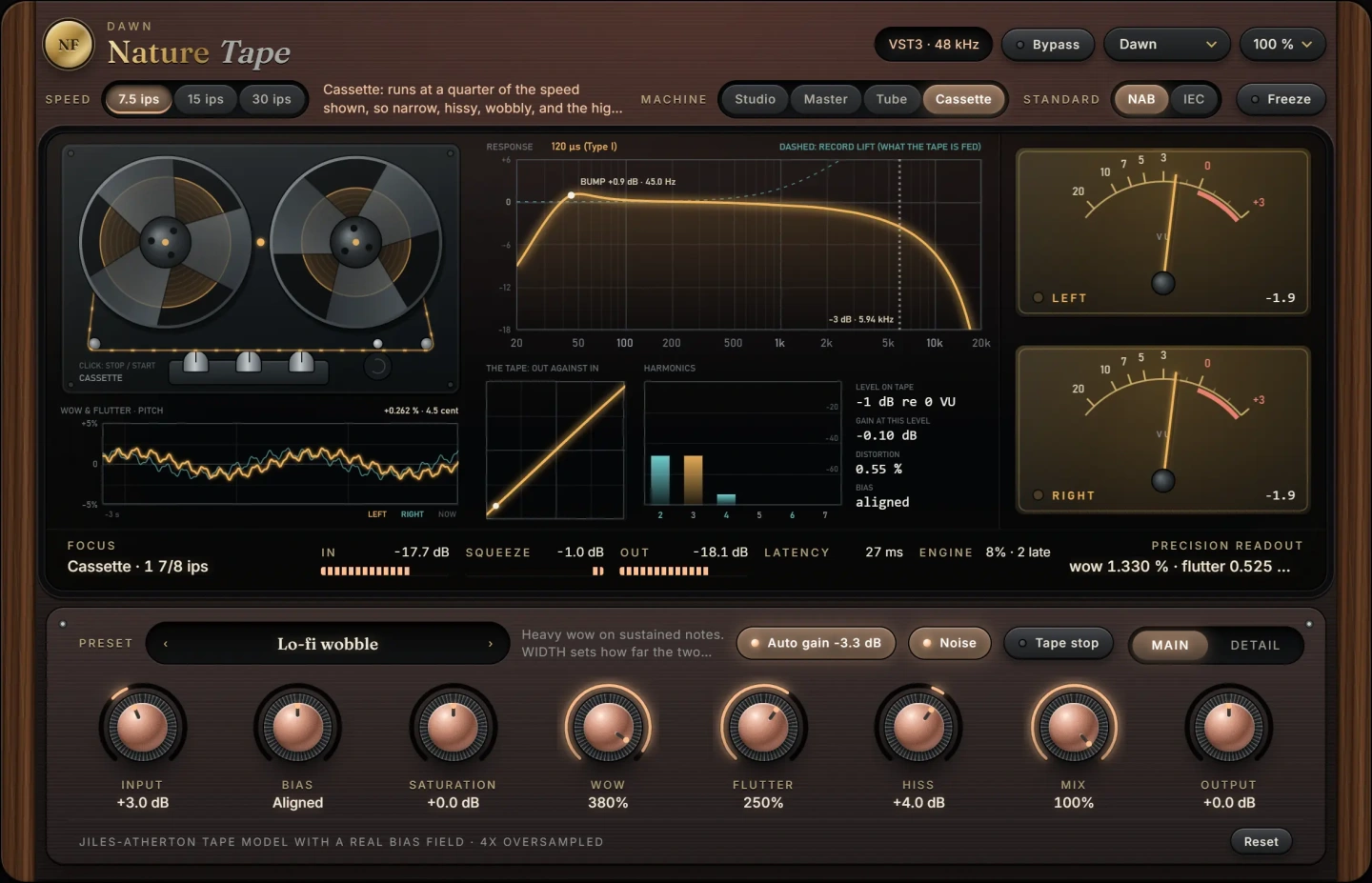The height and width of the screenshot is (883, 1372).
Task: Click the HISS knob
Action: point(918,728)
